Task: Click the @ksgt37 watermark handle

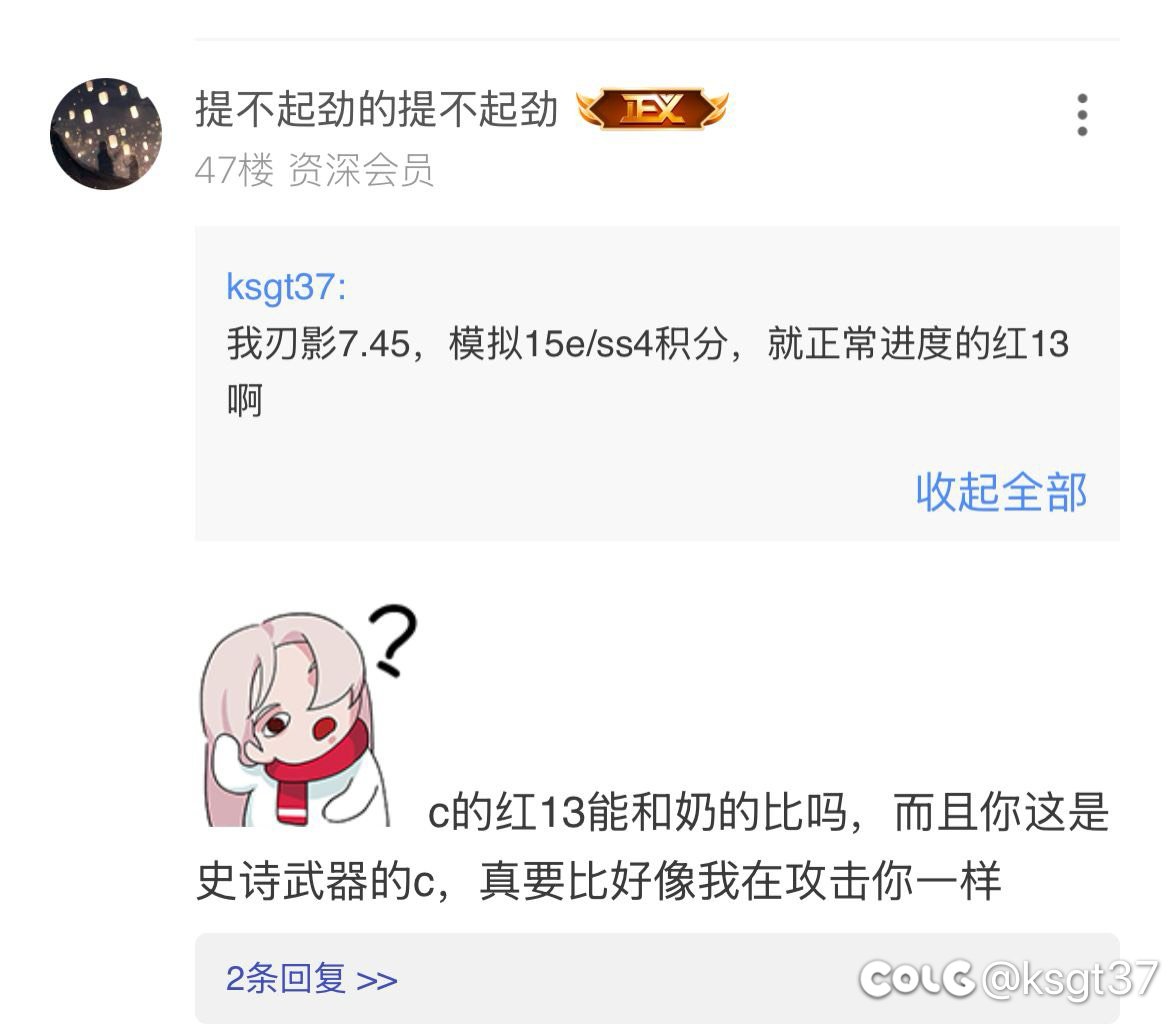Action: pos(1070,978)
